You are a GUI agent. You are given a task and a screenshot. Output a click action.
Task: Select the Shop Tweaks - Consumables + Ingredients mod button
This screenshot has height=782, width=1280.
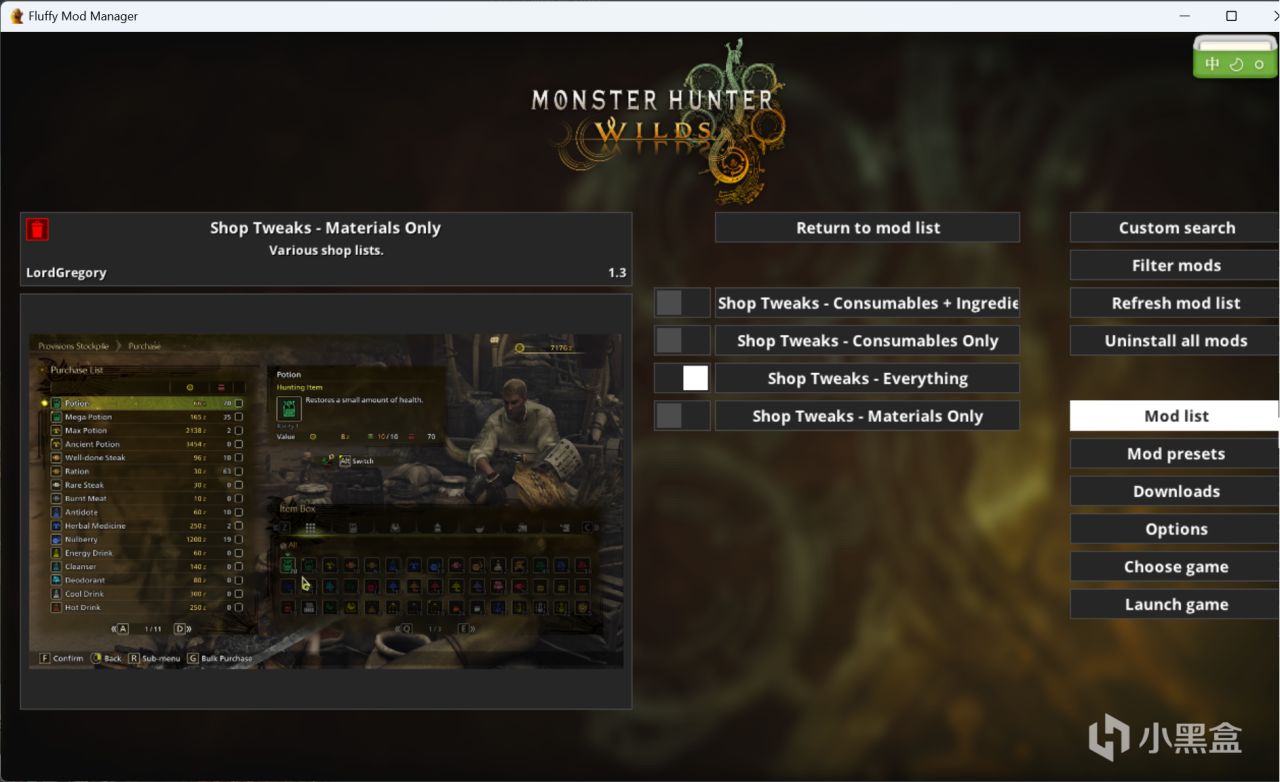pos(868,303)
